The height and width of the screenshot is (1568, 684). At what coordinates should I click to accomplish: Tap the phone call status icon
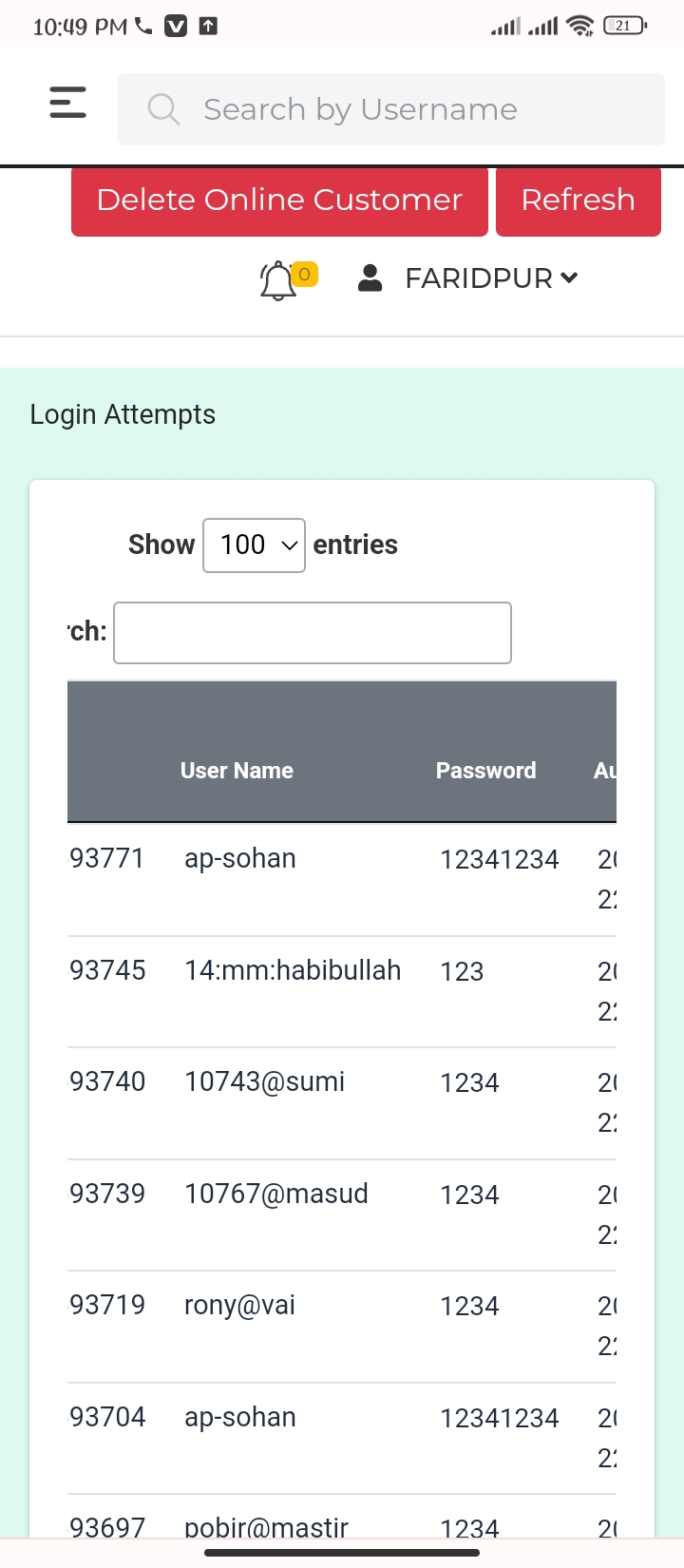[143, 26]
